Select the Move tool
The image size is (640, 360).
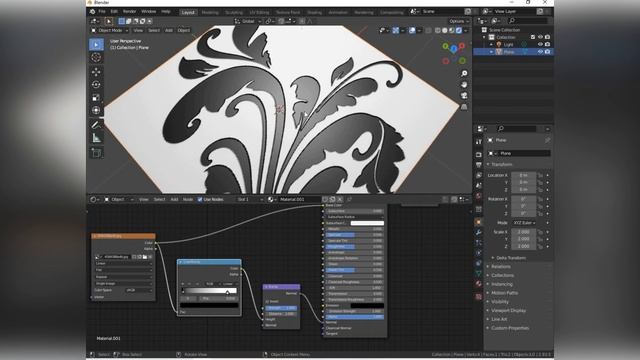point(96,72)
